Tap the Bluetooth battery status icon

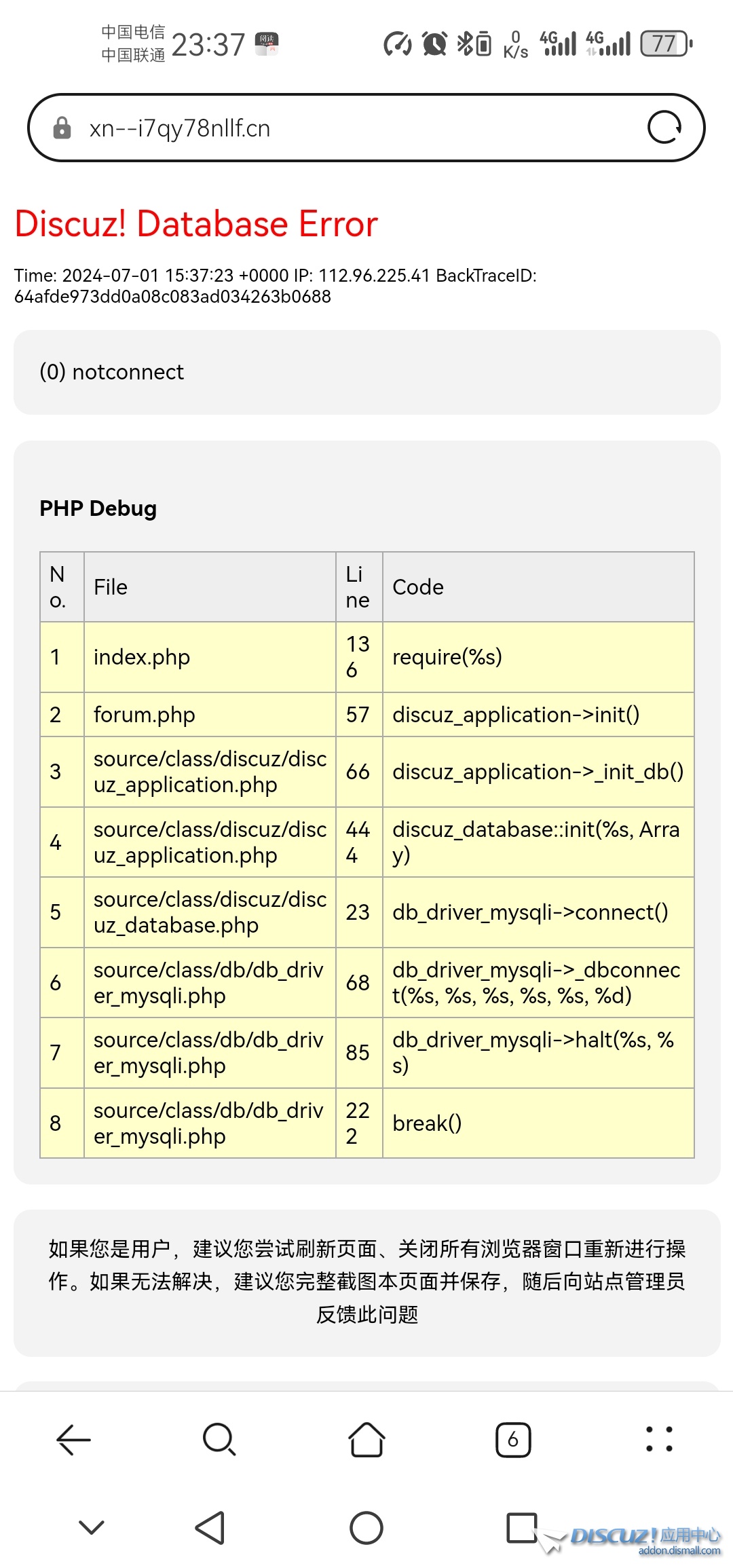pyautogui.click(x=474, y=44)
